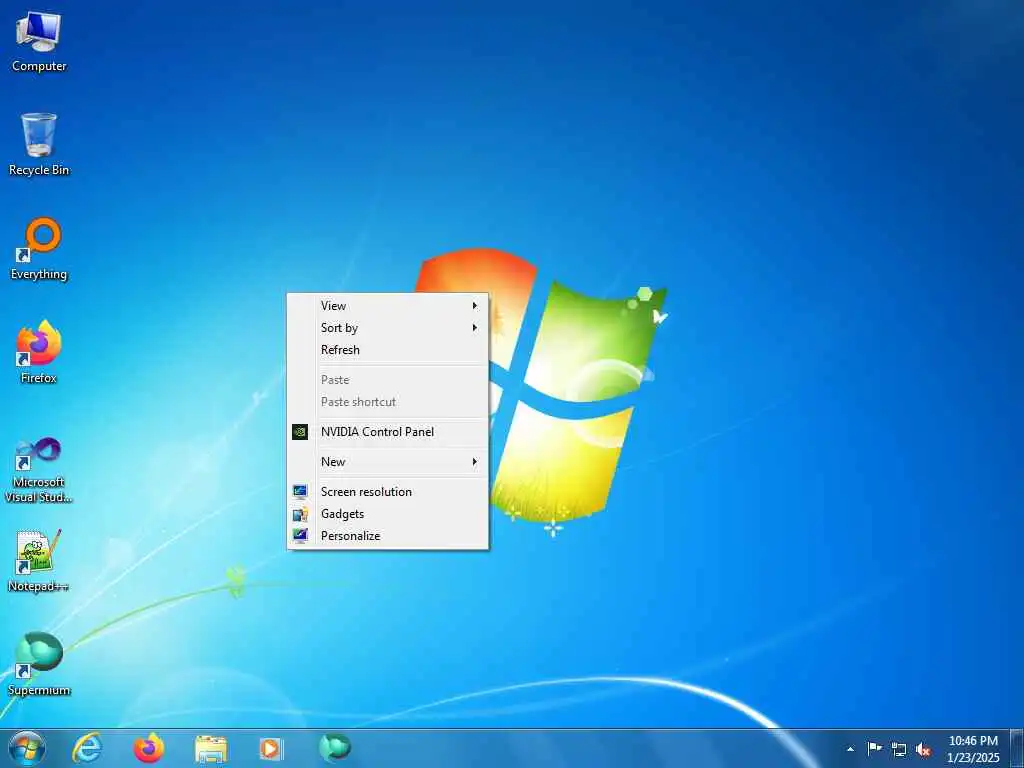The height and width of the screenshot is (768, 1024).
Task: Choose Gadgets from the context menu
Action: pyautogui.click(x=388, y=514)
